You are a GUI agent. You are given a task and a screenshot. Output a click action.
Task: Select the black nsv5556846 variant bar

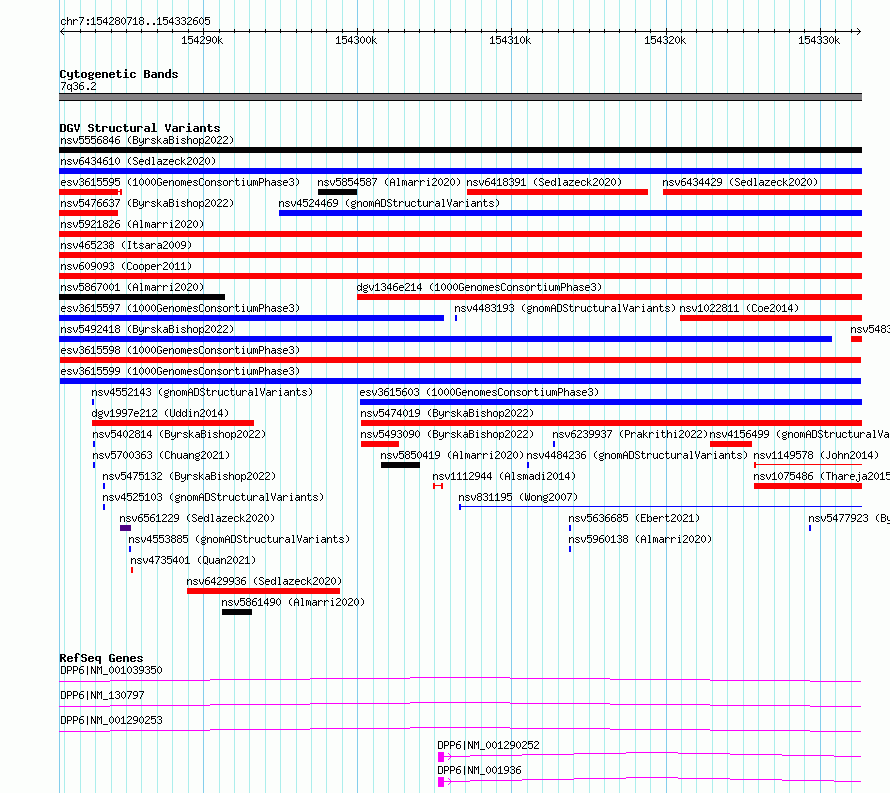coord(460,150)
